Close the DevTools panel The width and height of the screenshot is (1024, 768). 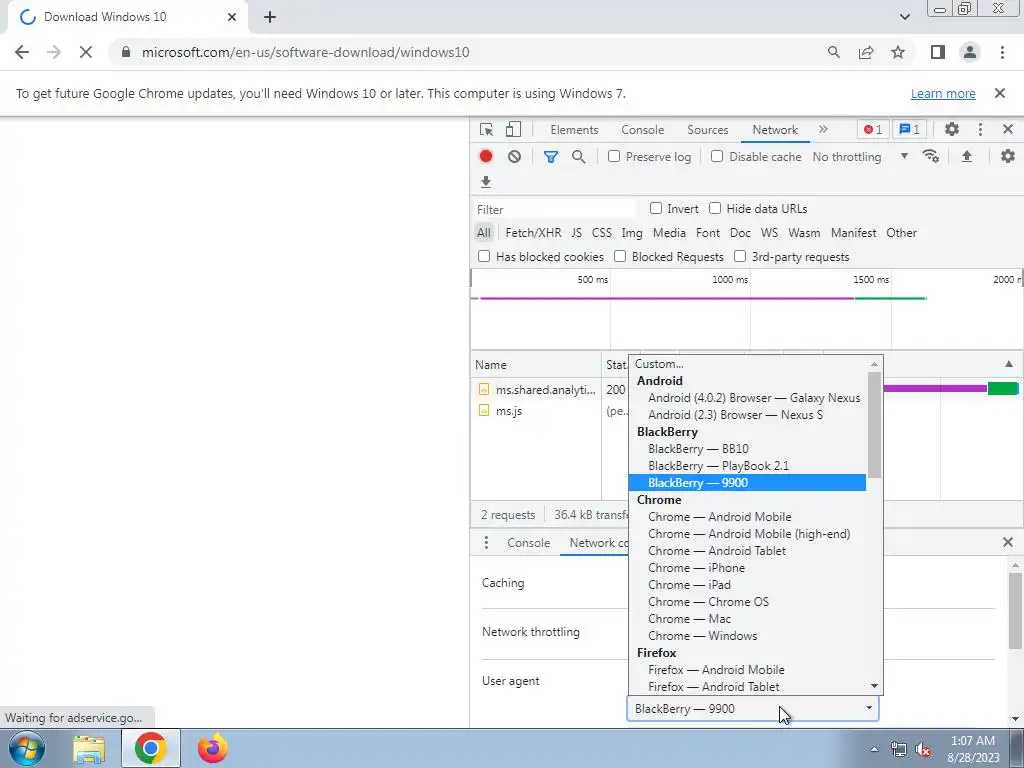pyautogui.click(x=1008, y=129)
